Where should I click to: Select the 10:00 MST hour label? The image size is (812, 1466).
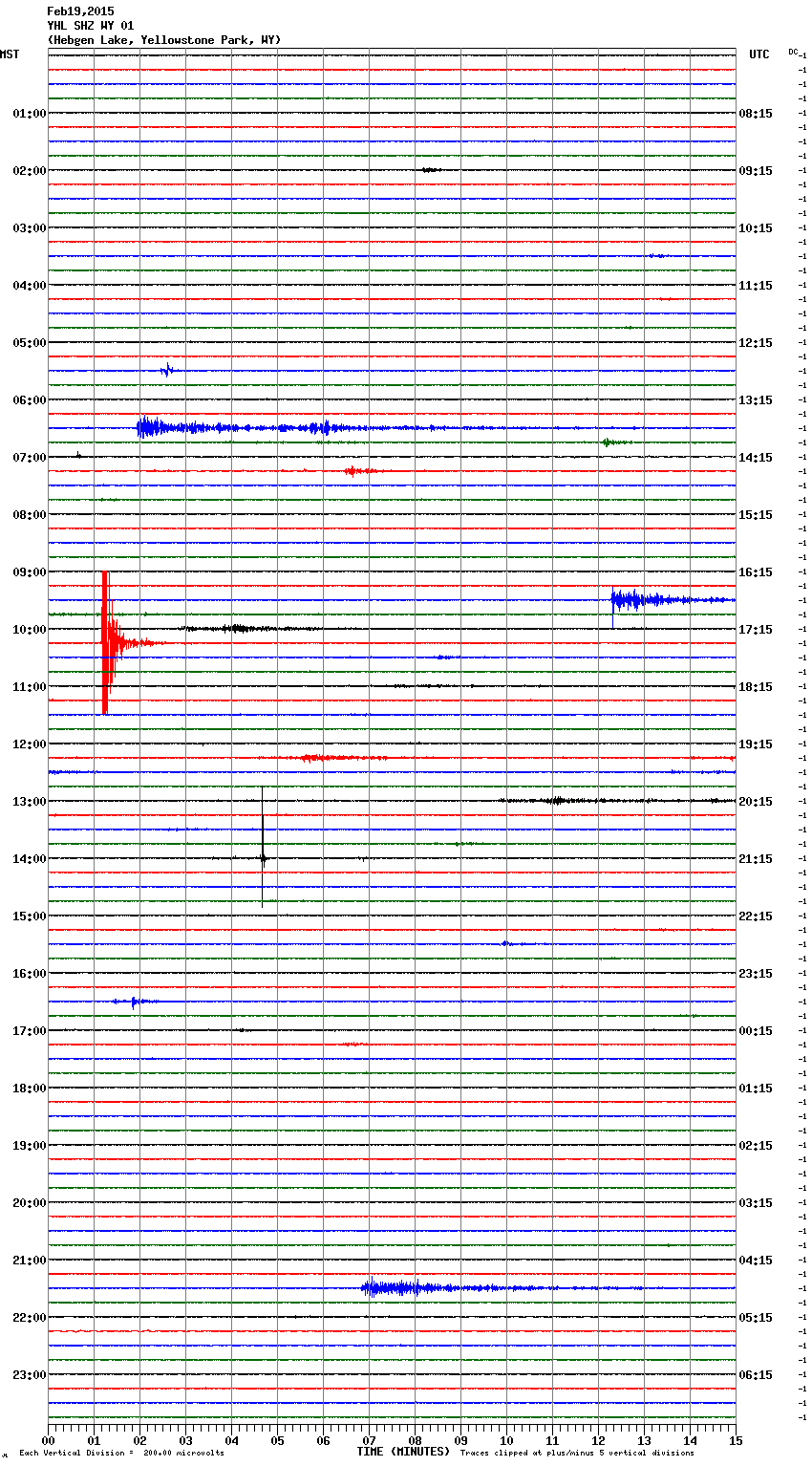30,630
